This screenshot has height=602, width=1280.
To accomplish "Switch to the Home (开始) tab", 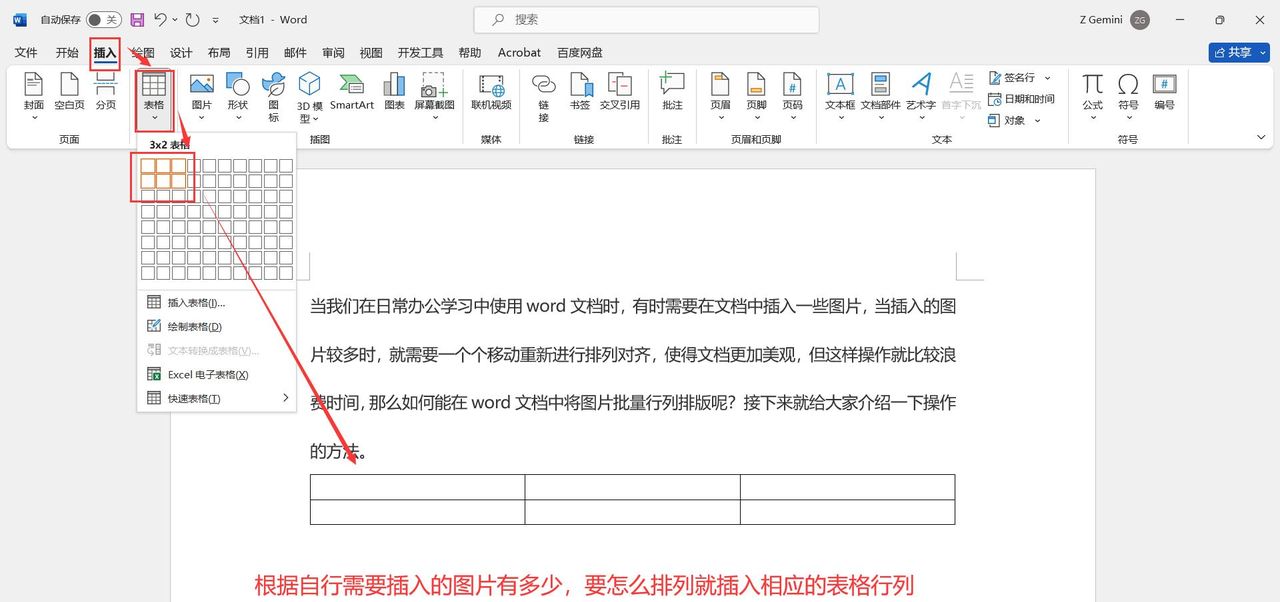I will click(67, 53).
